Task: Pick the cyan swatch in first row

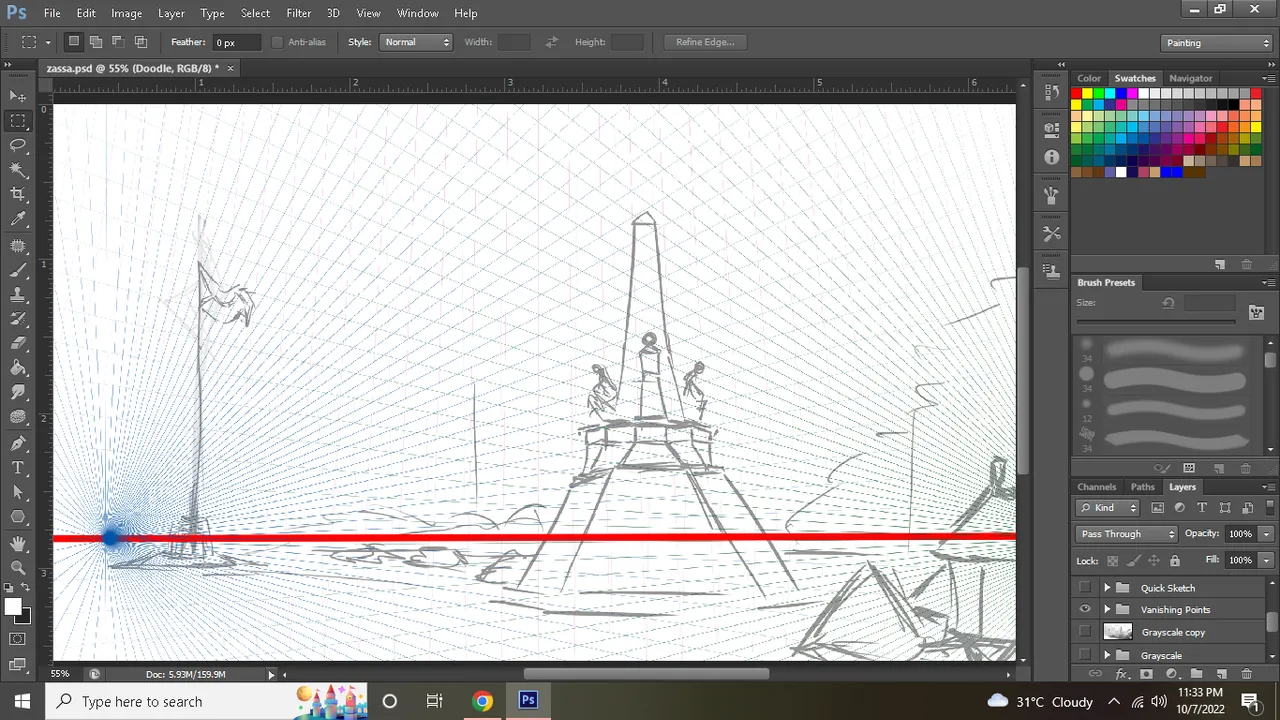Action: tap(1110, 94)
